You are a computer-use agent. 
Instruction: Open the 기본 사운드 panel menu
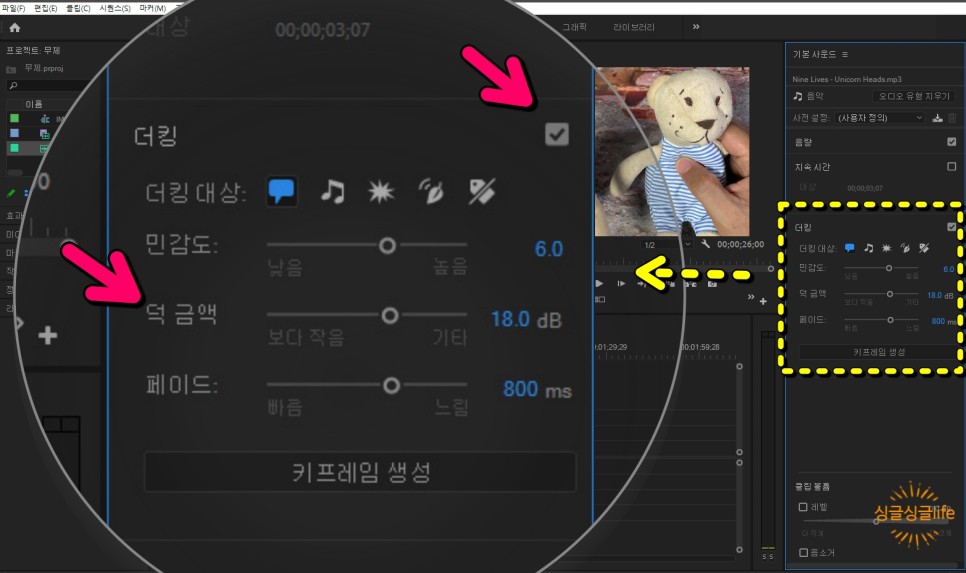(x=845, y=54)
